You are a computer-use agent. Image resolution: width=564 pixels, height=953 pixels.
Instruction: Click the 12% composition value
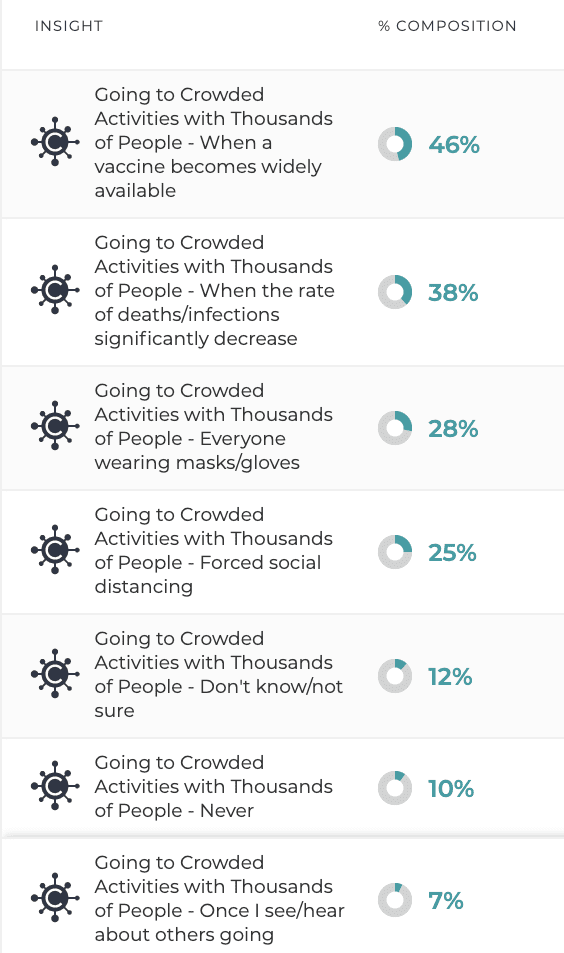pyautogui.click(x=450, y=676)
